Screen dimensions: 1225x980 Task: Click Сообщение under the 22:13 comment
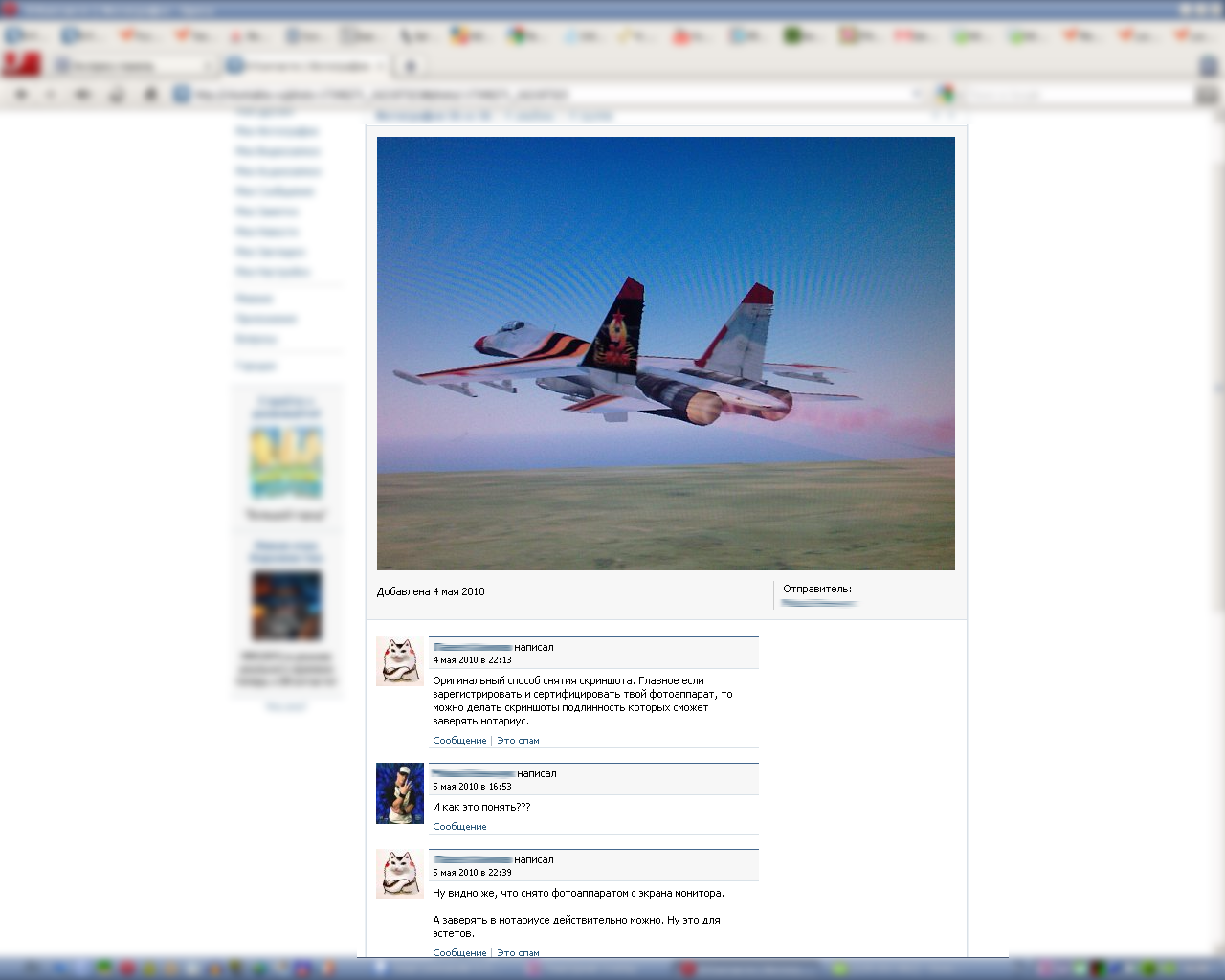(x=459, y=741)
